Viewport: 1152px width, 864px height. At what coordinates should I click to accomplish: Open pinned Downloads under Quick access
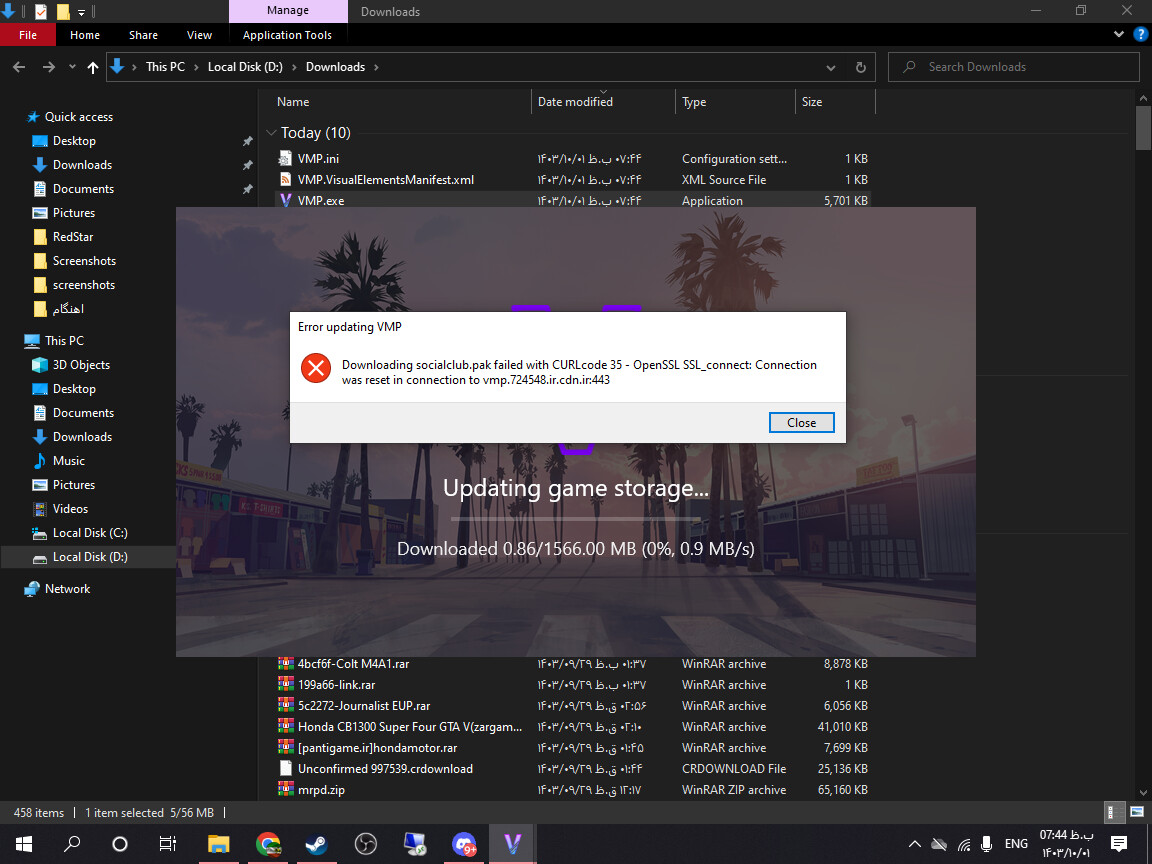(x=82, y=165)
